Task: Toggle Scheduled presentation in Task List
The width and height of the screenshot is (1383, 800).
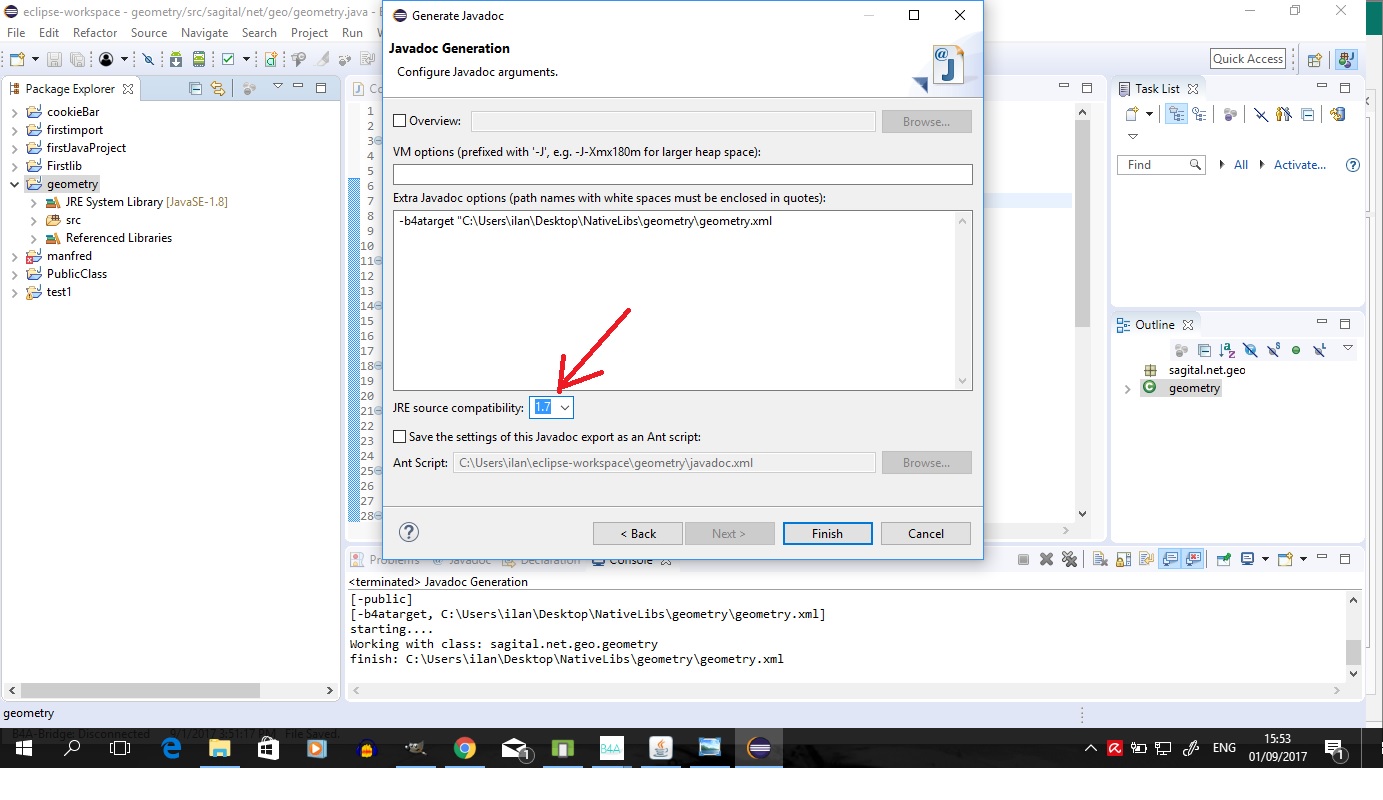Action: pyautogui.click(x=1199, y=115)
